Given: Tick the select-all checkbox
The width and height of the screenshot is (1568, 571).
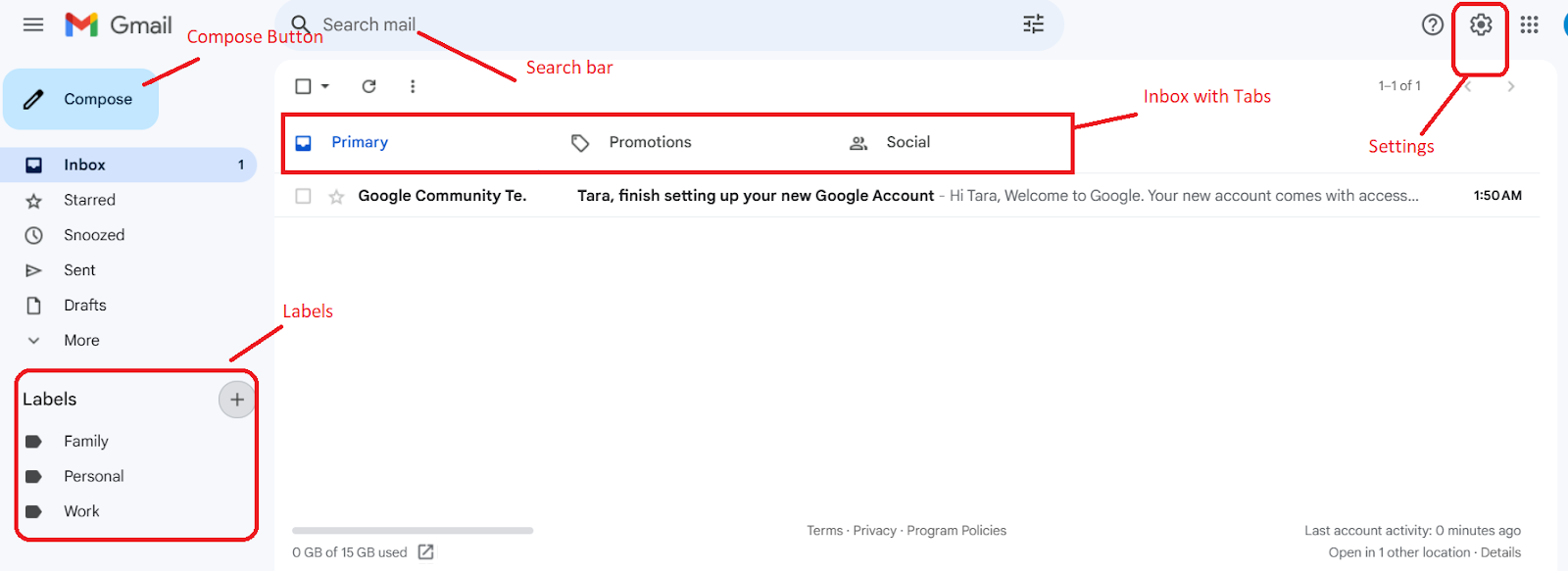Looking at the screenshot, I should (x=304, y=86).
